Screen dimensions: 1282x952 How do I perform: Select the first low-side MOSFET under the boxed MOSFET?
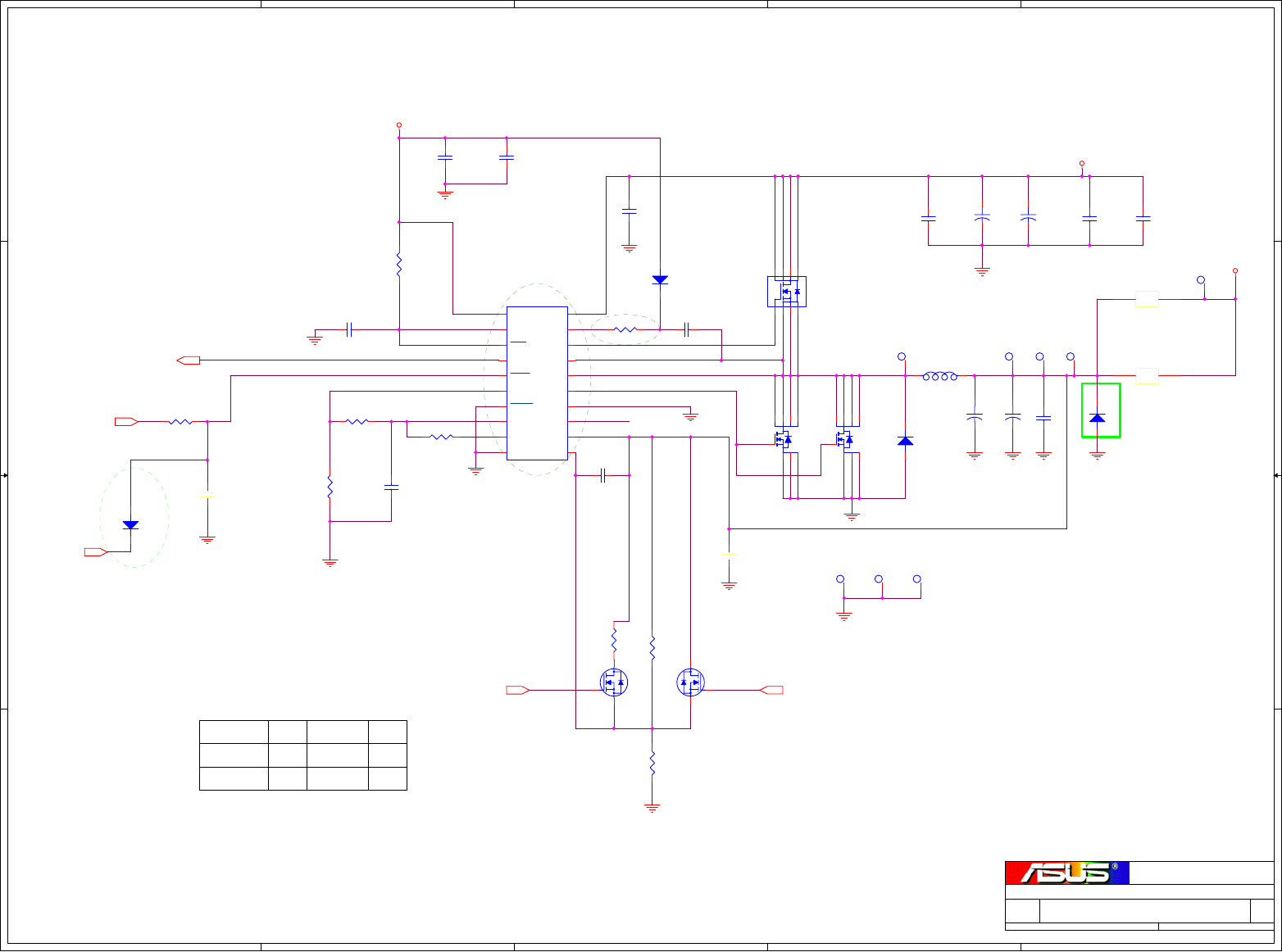coord(784,439)
